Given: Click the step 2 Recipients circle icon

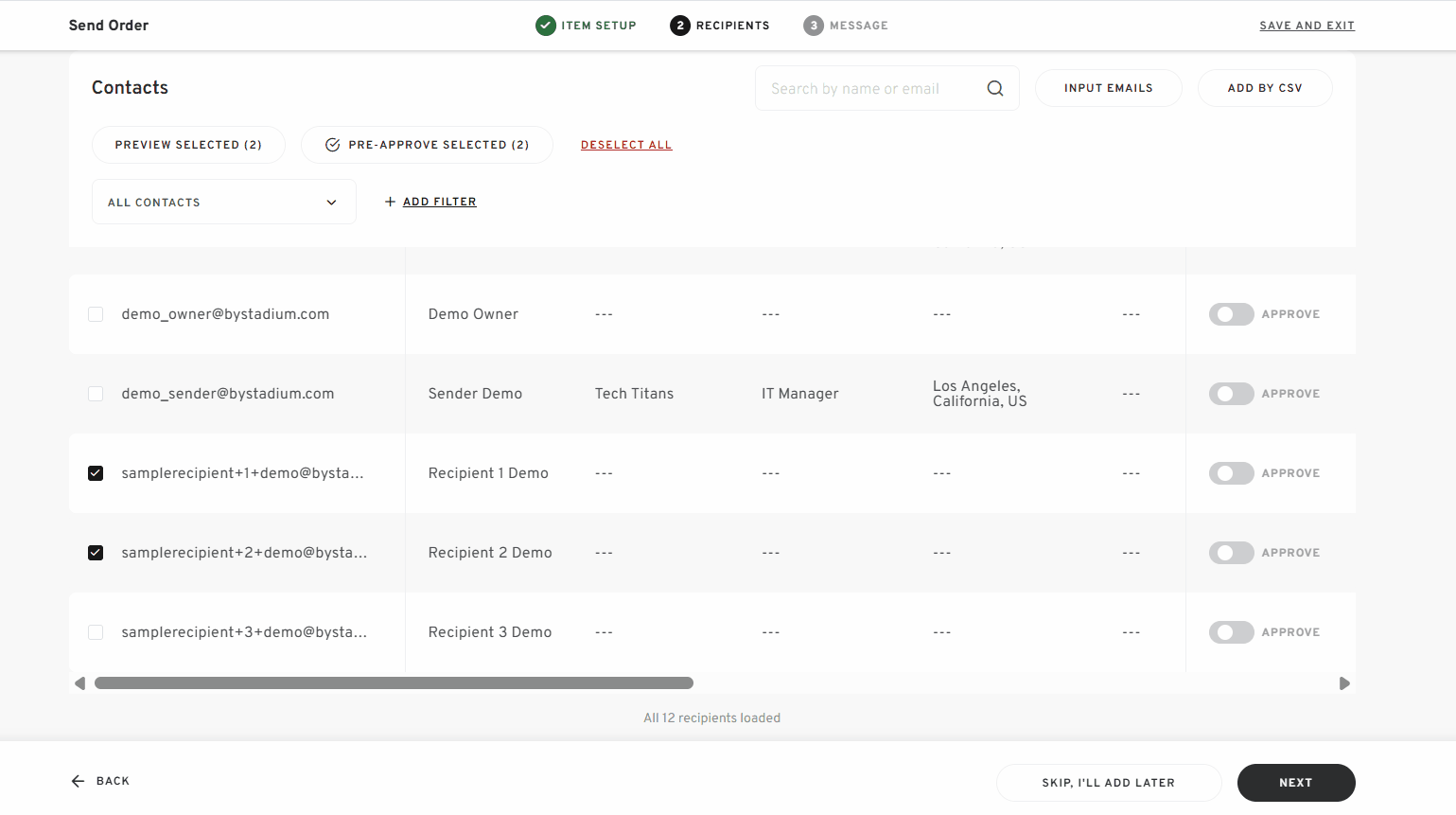Looking at the screenshot, I should point(680,26).
